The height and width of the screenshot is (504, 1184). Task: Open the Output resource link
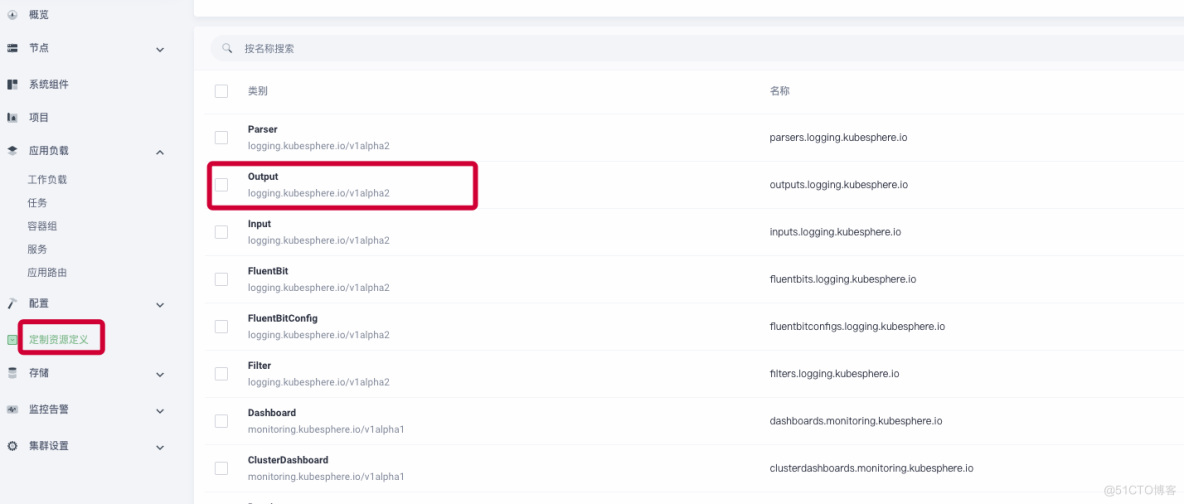263,176
